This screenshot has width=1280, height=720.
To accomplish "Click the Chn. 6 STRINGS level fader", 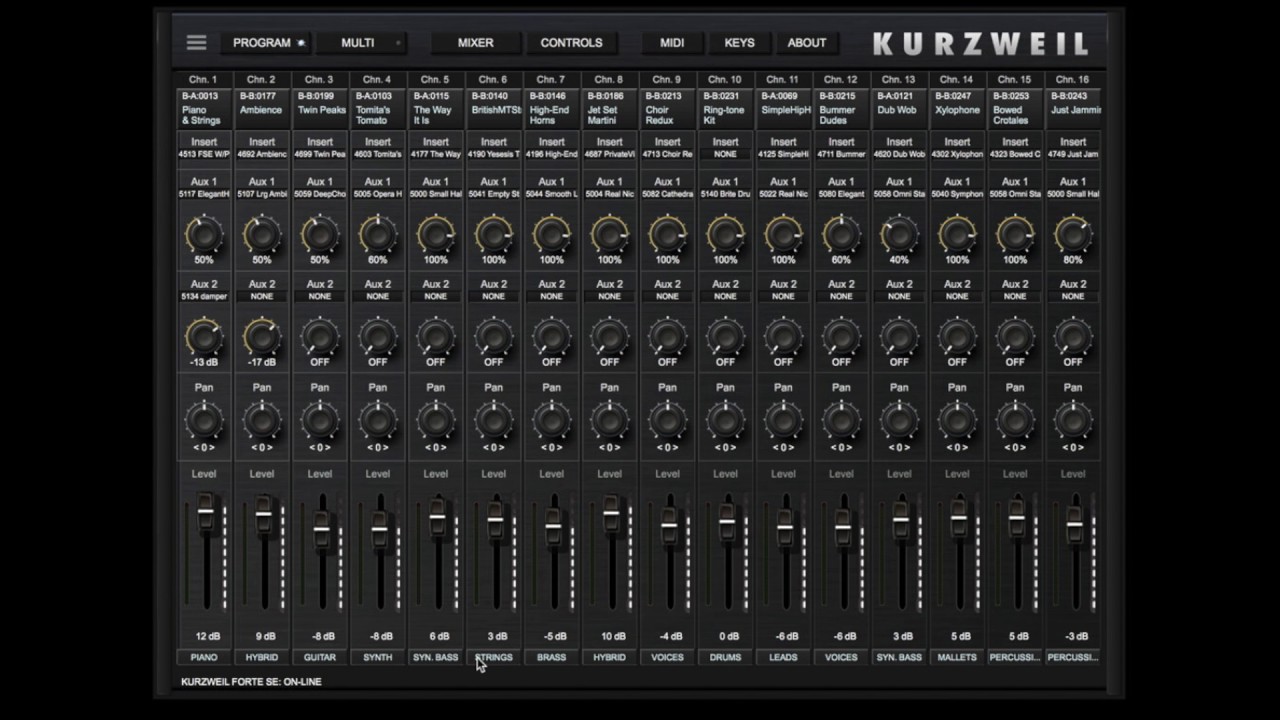I will [x=495, y=519].
